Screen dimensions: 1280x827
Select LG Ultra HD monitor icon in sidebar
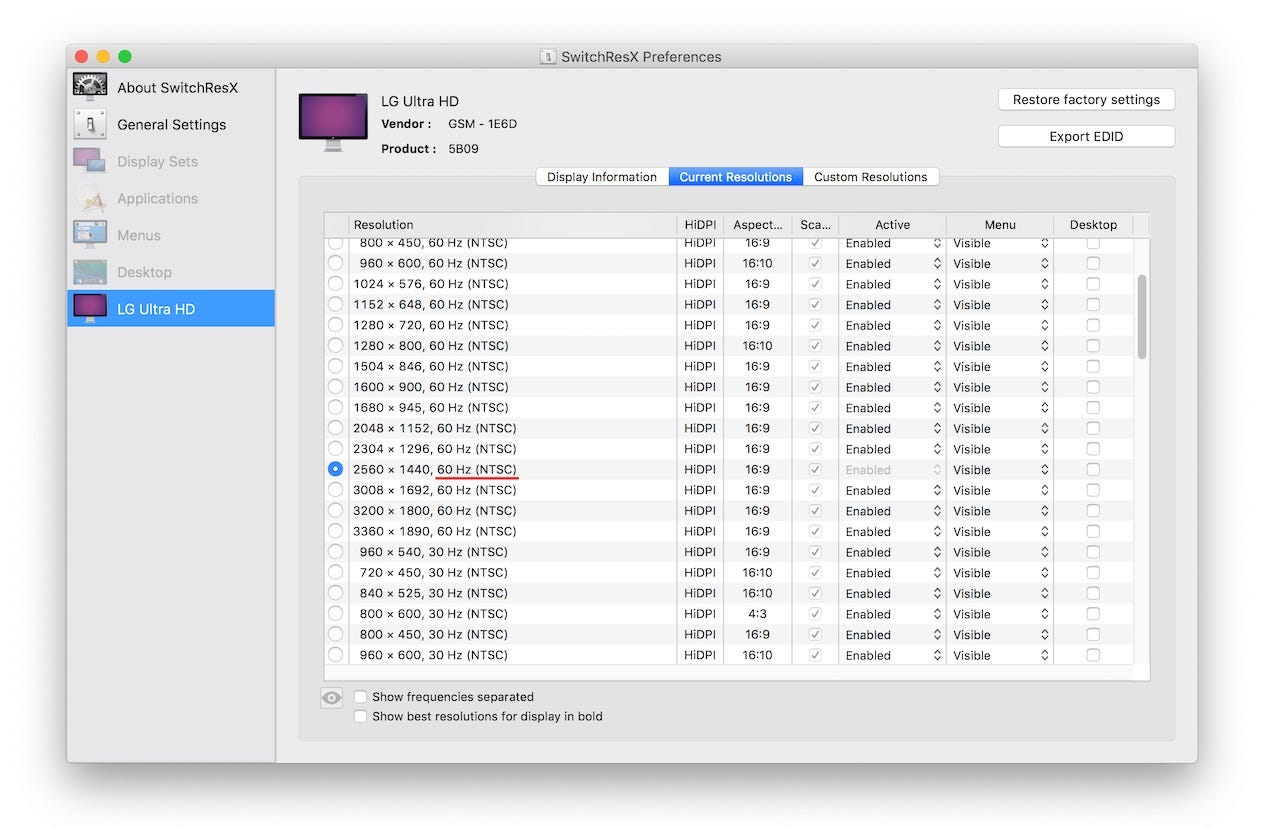[x=90, y=309]
